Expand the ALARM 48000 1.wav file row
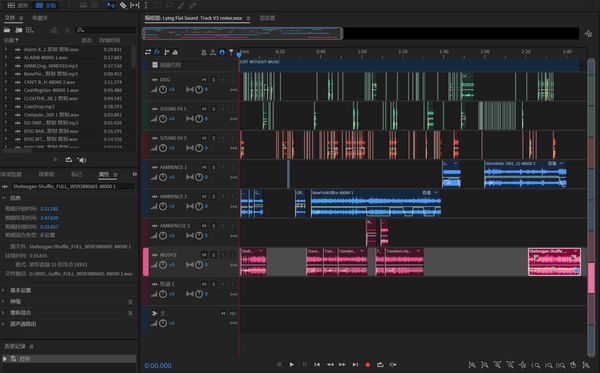The width and height of the screenshot is (600, 373). point(6,57)
